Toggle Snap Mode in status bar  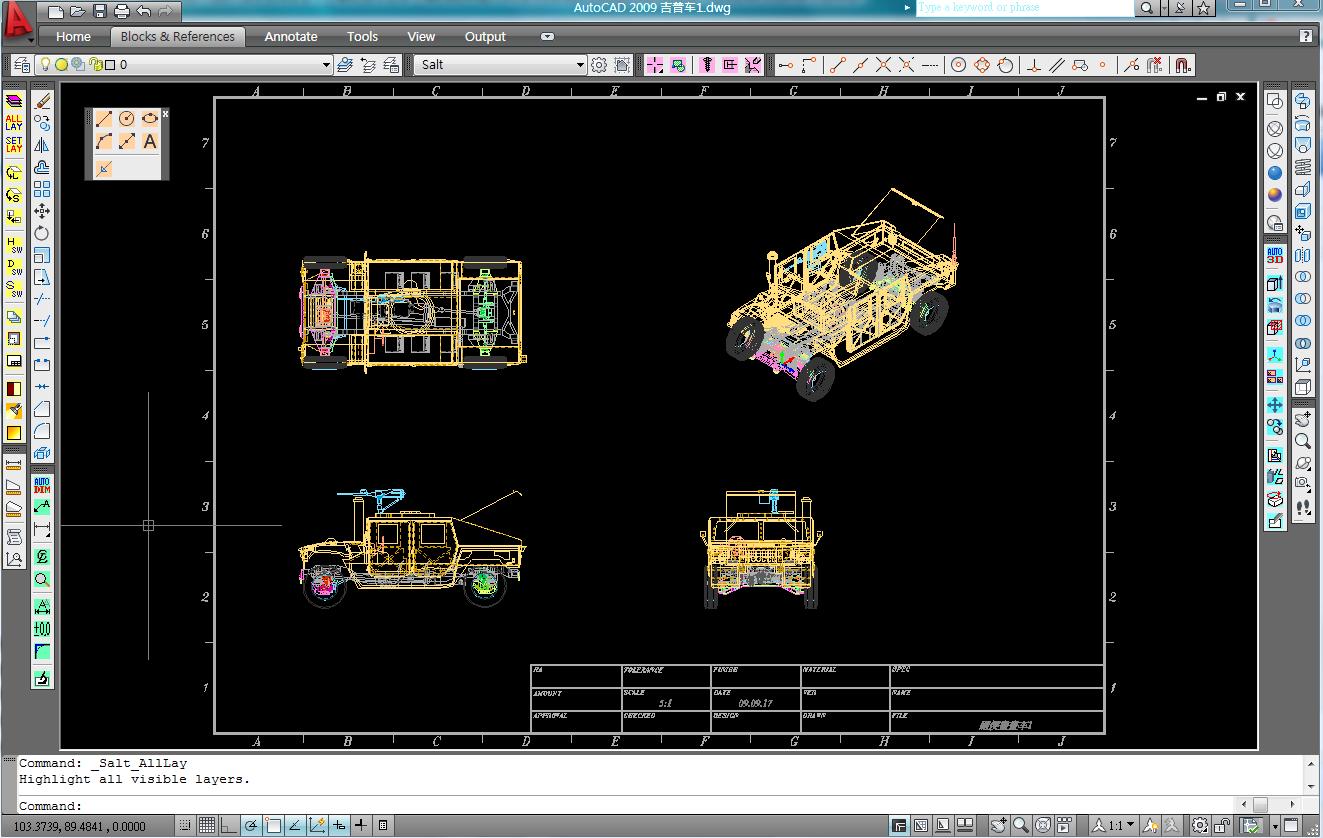click(183, 826)
